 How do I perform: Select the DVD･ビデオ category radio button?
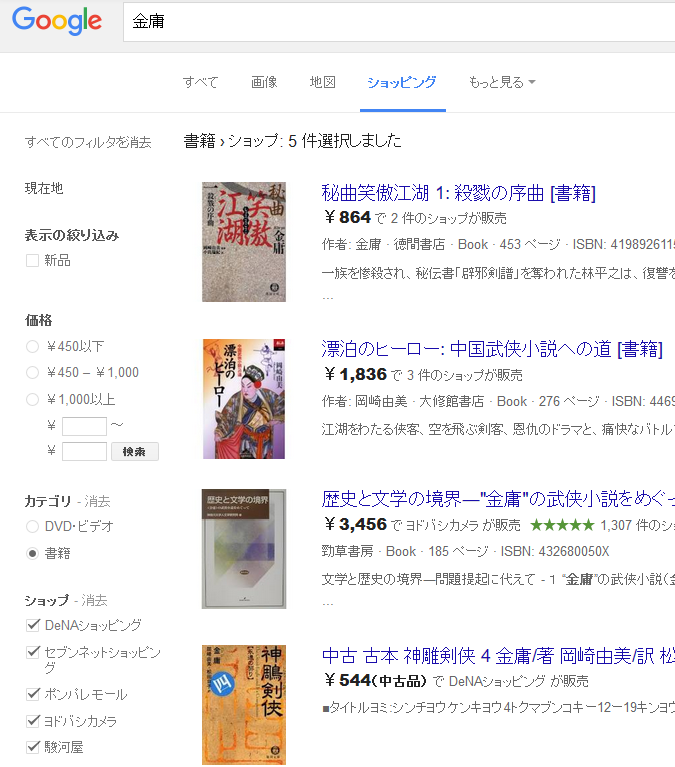coord(33,526)
